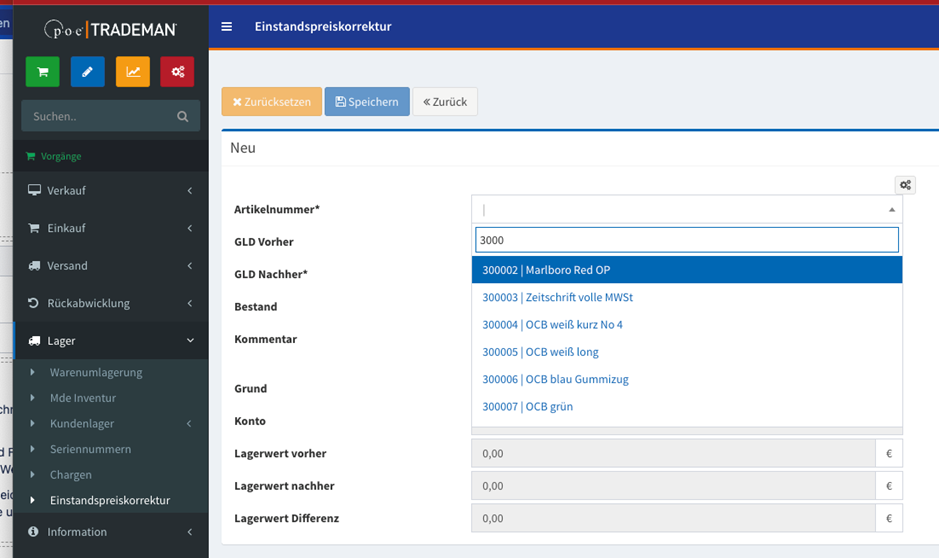
Task: Click the Lagerwert vorher value field
Action: (x=673, y=453)
